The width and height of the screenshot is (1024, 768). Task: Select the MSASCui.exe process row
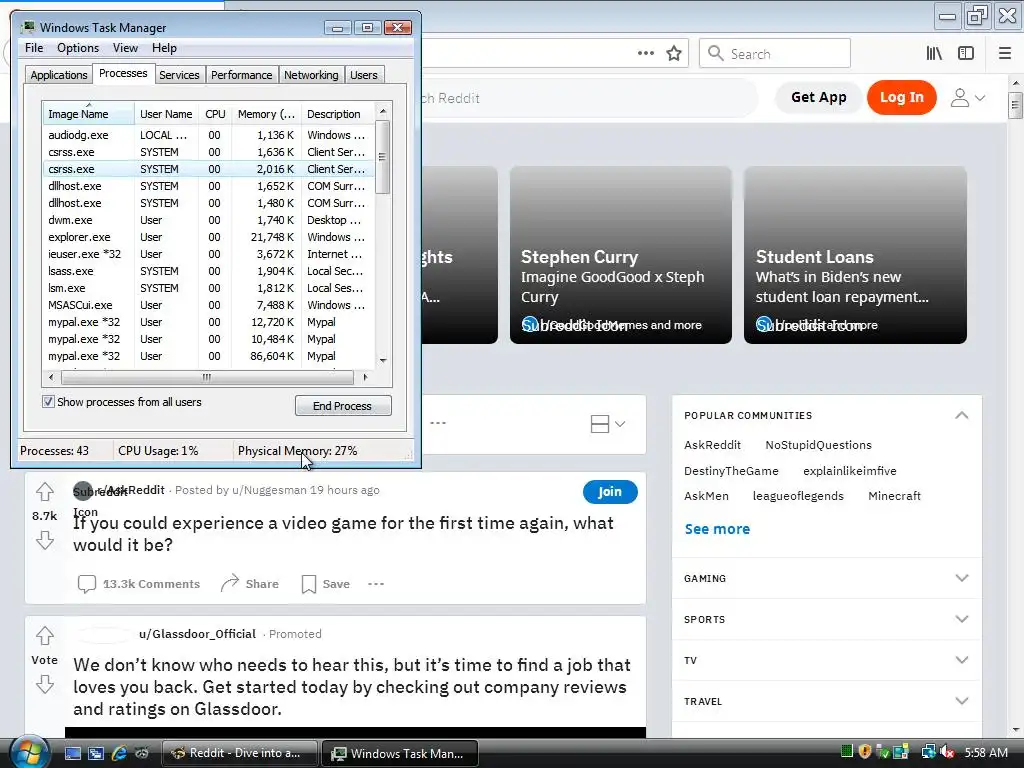point(208,305)
